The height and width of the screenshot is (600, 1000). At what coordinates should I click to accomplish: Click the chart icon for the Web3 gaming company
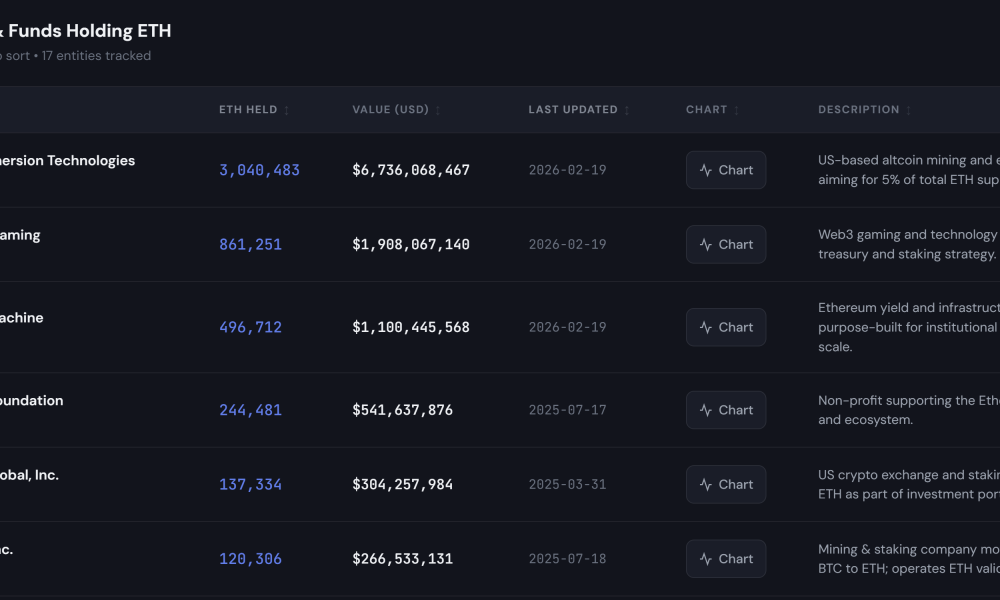(725, 244)
